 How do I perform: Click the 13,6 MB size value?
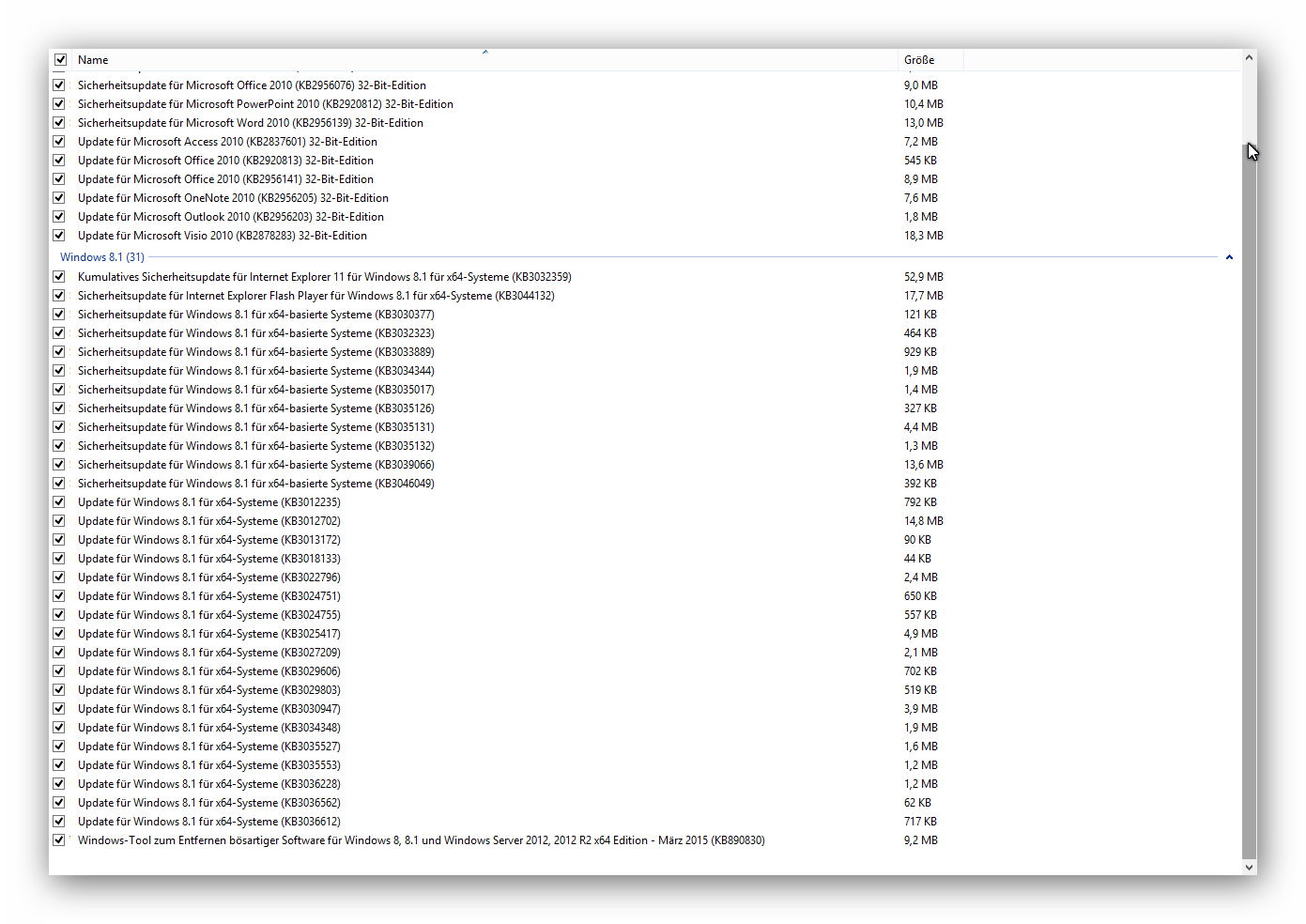pos(924,465)
